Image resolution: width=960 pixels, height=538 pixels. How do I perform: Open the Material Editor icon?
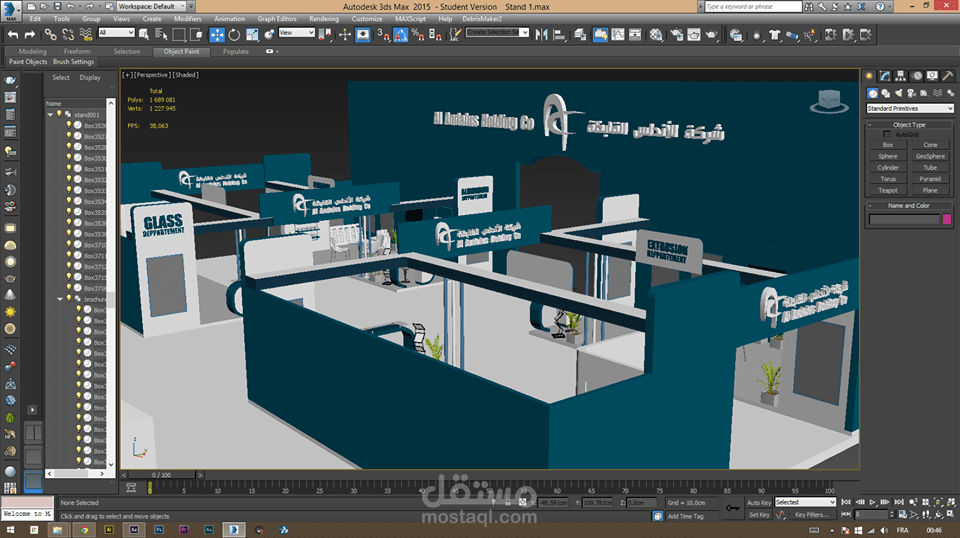pyautogui.click(x=656, y=35)
